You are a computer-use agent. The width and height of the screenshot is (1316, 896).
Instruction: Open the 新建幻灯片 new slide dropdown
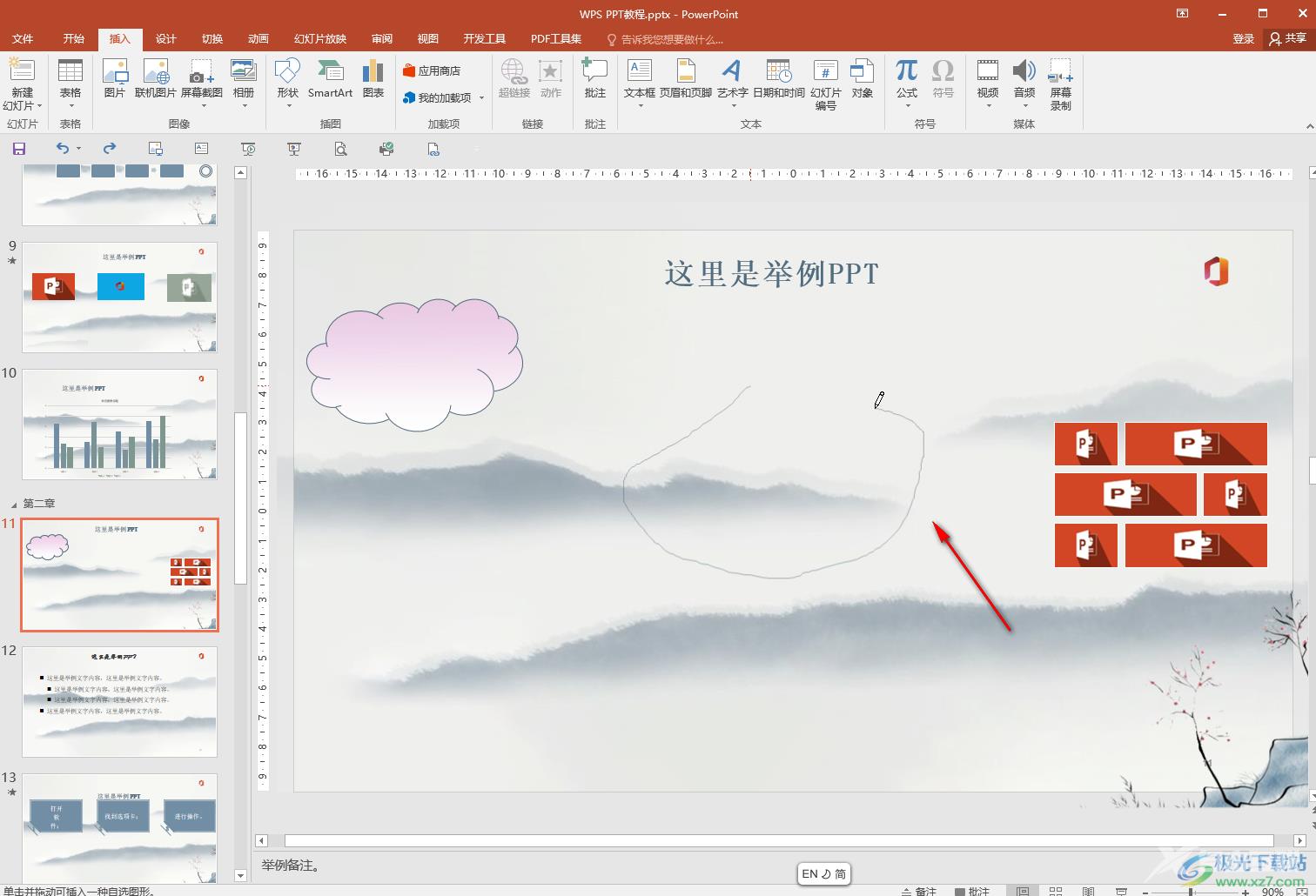coord(22,105)
